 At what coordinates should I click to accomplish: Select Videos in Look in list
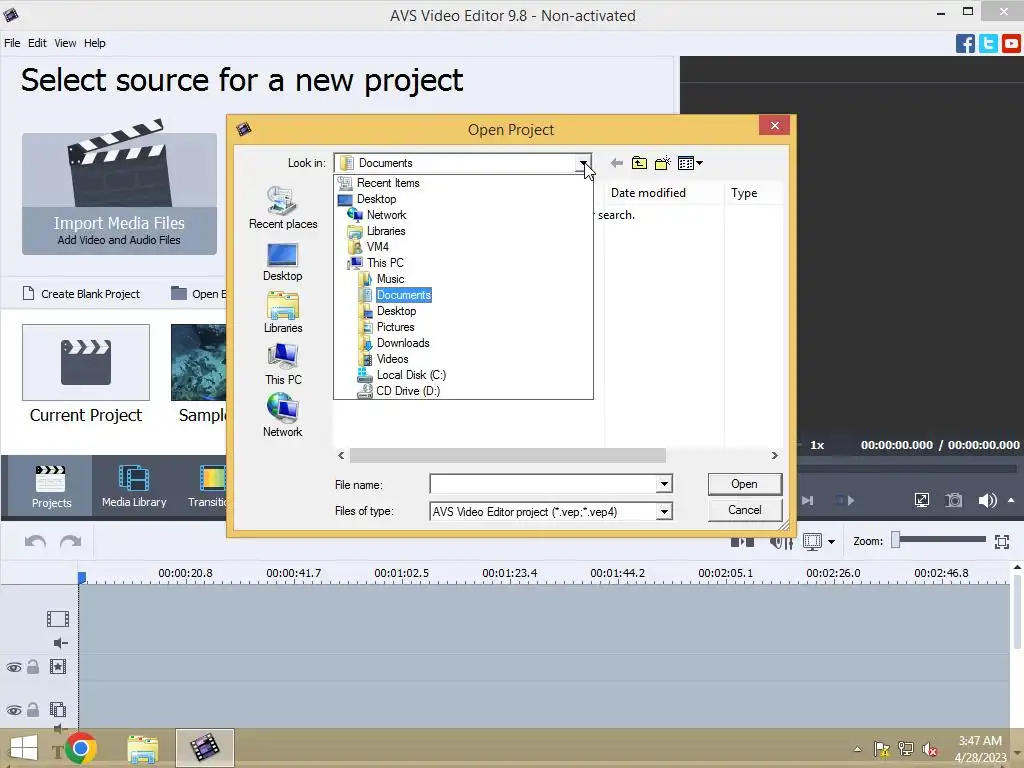coord(392,359)
